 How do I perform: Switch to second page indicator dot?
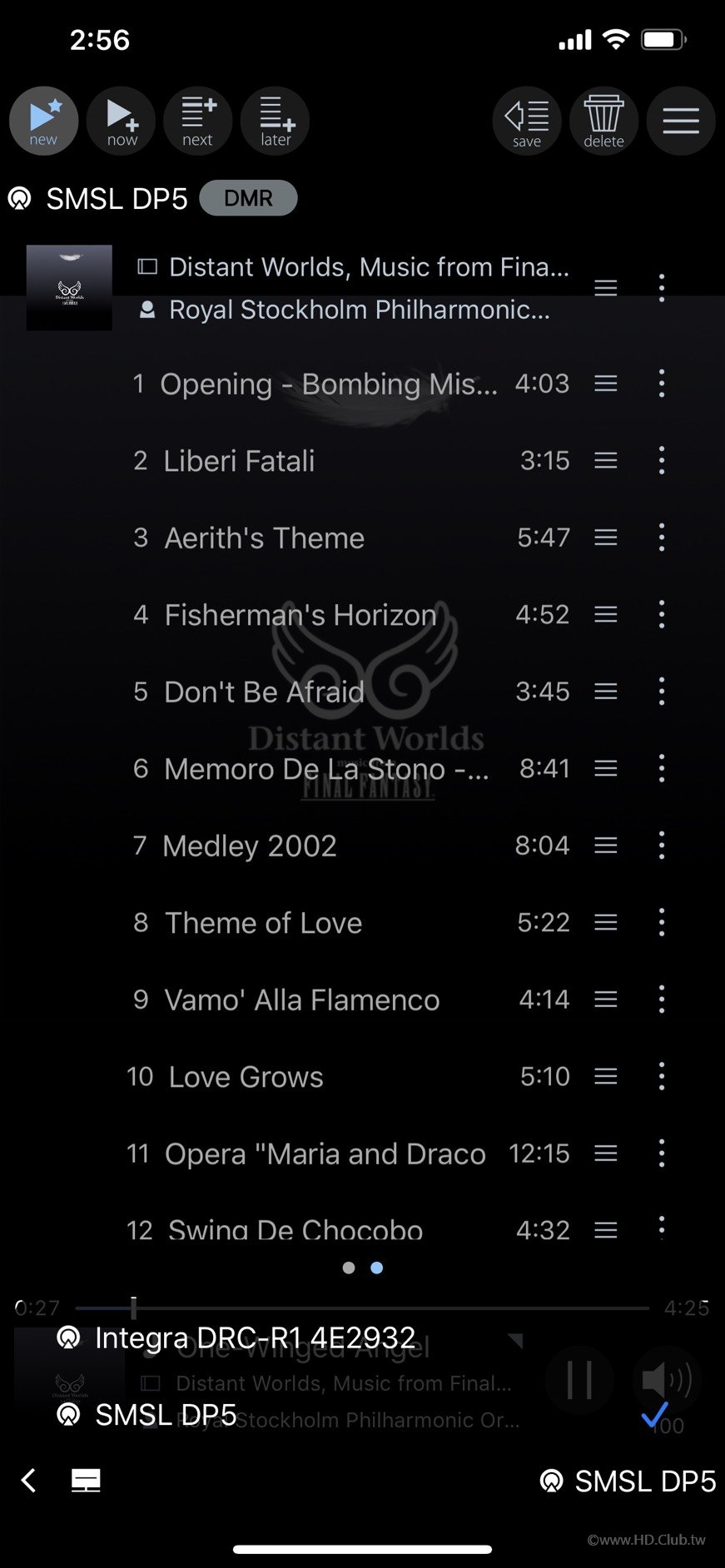[x=377, y=1268]
